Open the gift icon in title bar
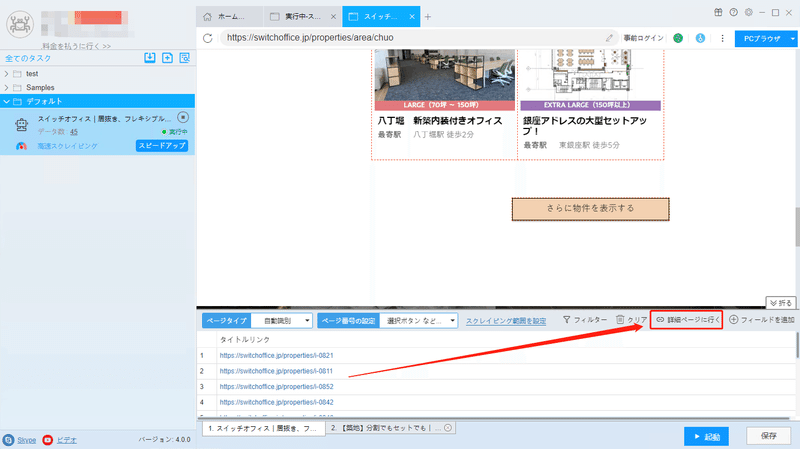800x449 pixels. tap(718, 12)
